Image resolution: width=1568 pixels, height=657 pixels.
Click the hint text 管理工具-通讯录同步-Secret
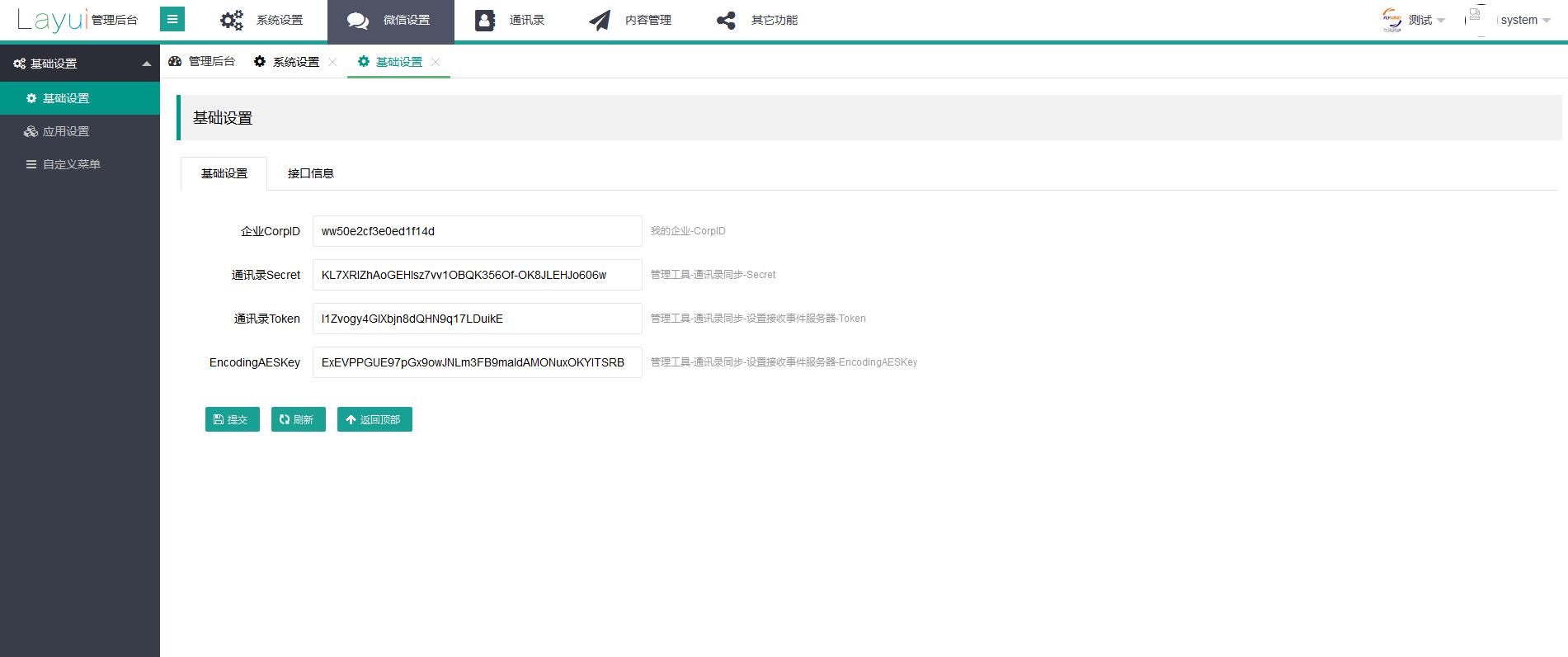pos(713,275)
